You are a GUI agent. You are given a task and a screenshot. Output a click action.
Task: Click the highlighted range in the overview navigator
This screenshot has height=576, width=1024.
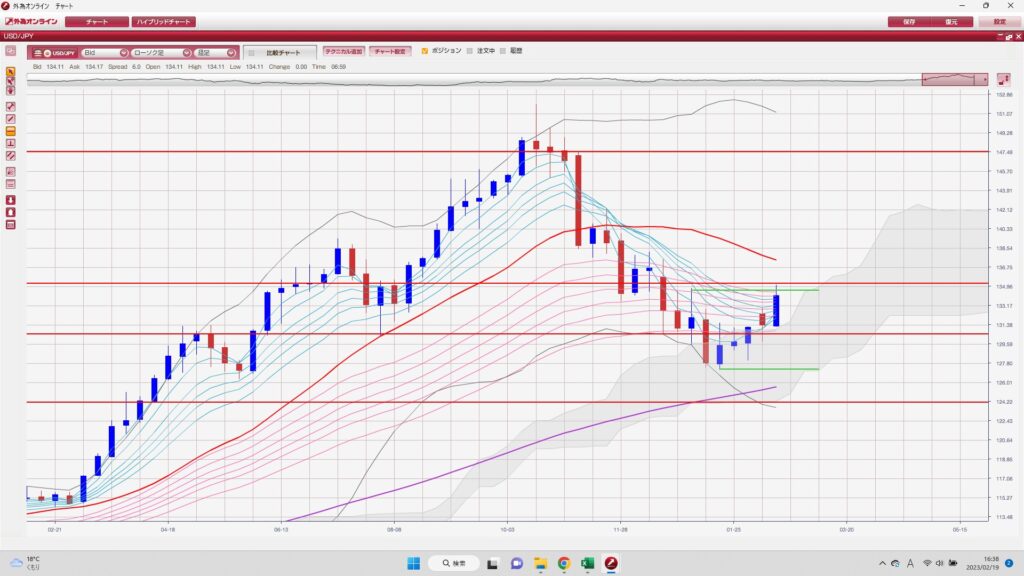(954, 79)
